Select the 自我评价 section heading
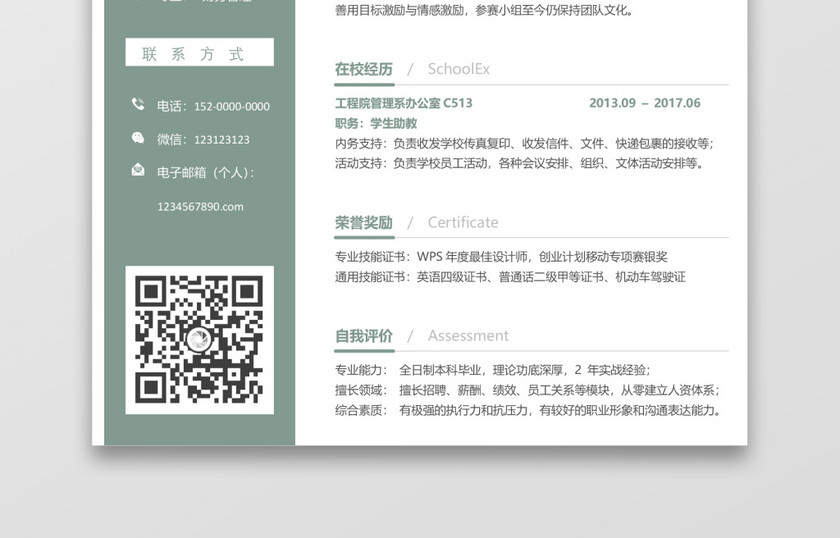The height and width of the screenshot is (538, 840). (364, 336)
